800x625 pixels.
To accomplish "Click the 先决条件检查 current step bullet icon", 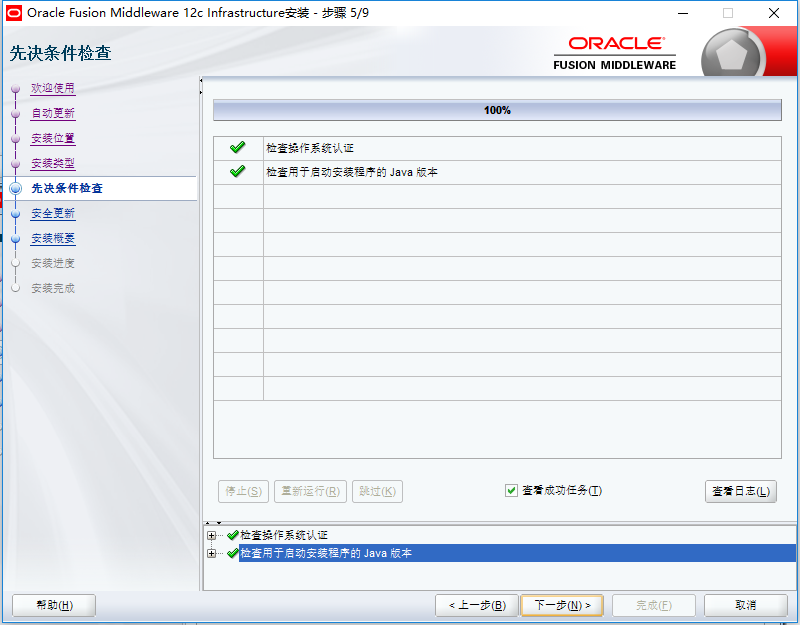I will 16,188.
